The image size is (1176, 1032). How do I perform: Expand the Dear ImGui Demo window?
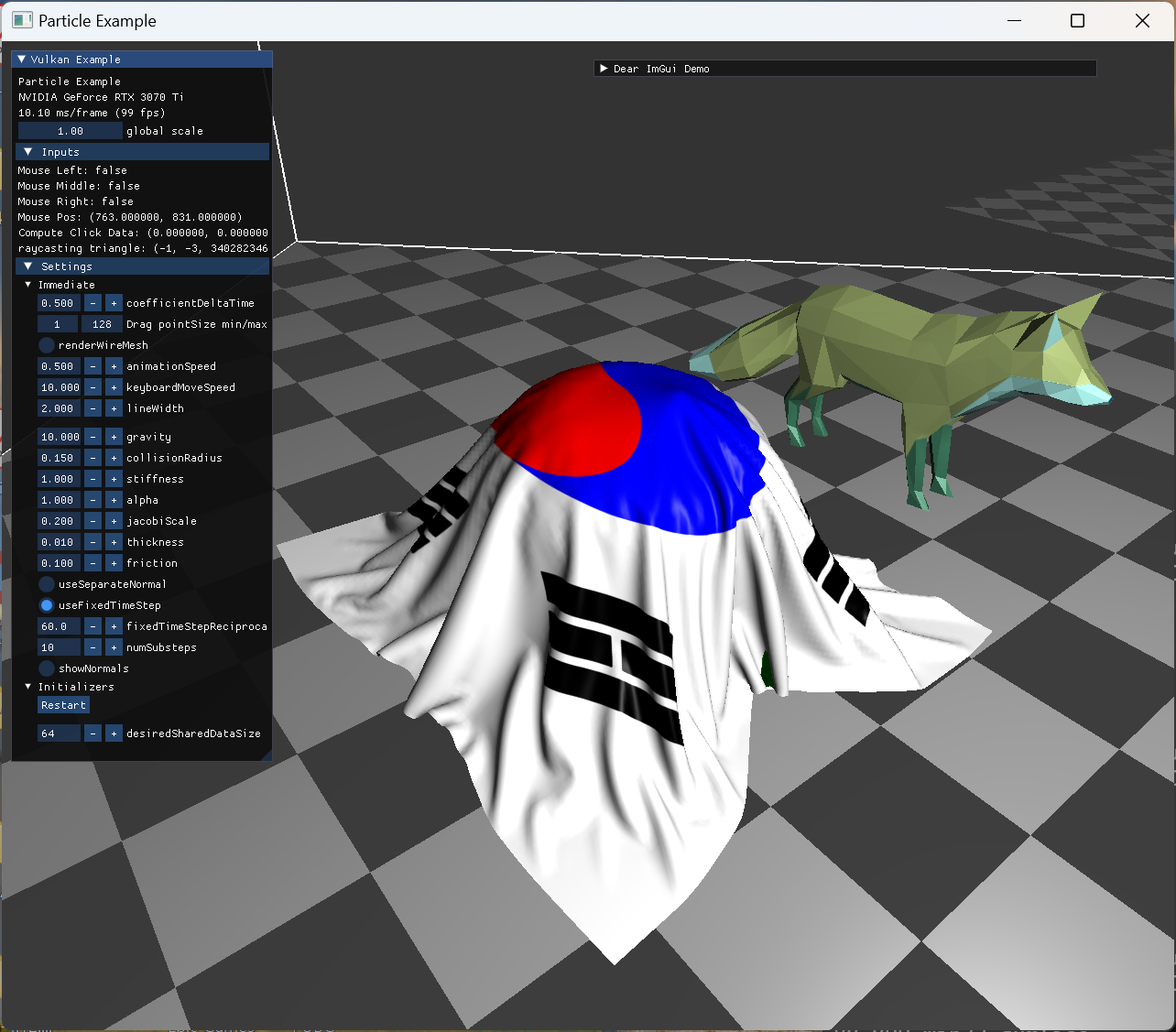[604, 69]
